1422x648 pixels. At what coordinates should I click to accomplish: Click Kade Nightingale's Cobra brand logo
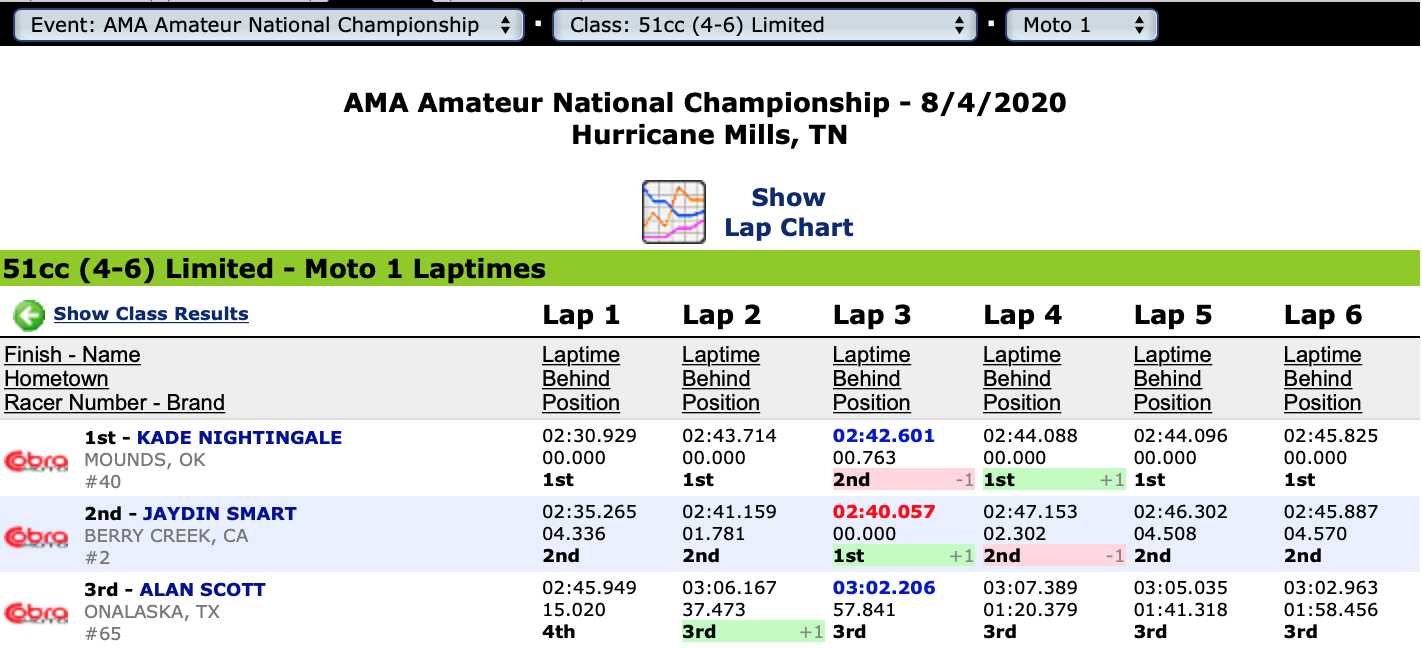pyautogui.click(x=37, y=461)
